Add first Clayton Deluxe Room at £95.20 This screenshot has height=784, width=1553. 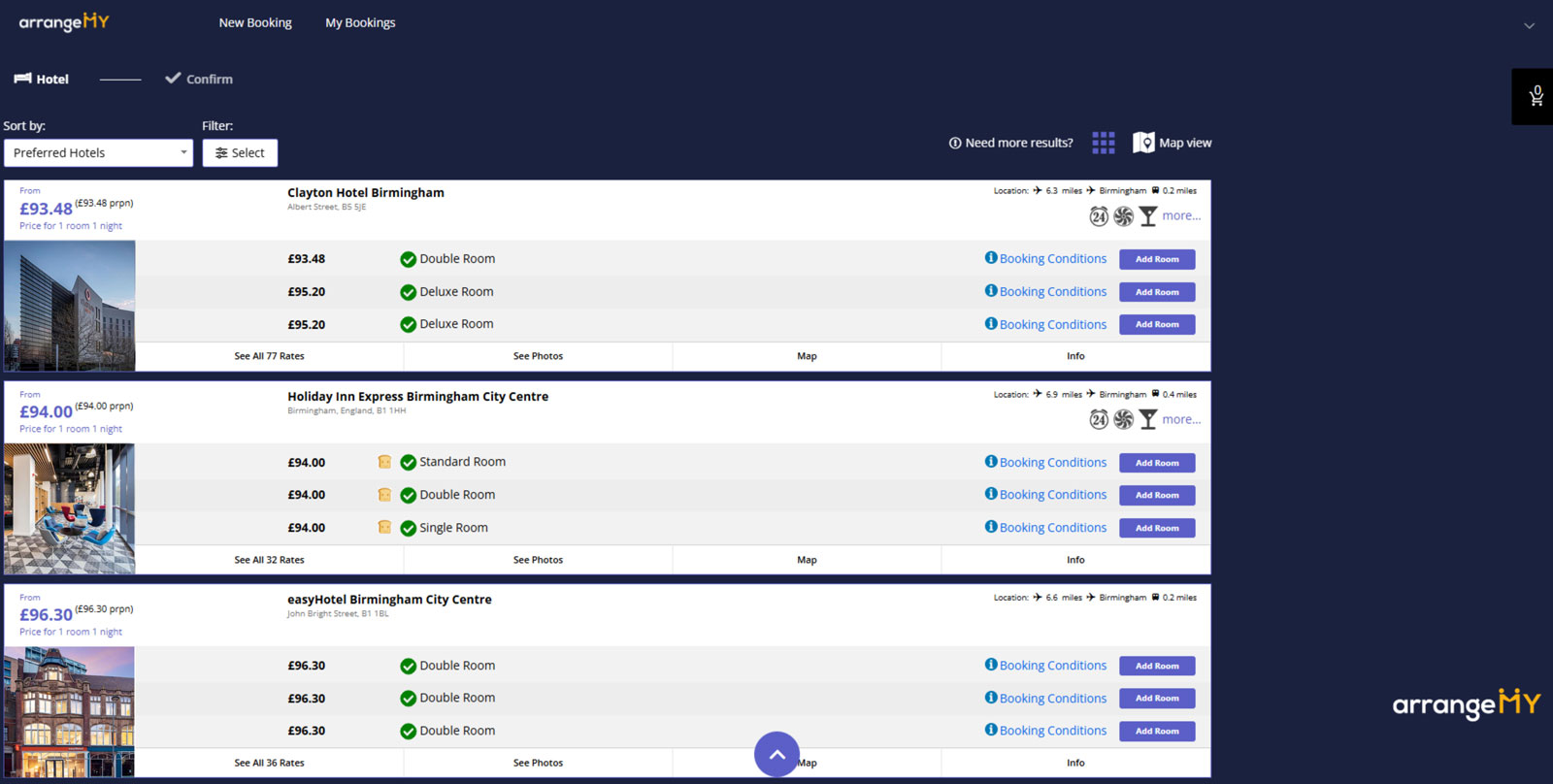tap(1157, 292)
